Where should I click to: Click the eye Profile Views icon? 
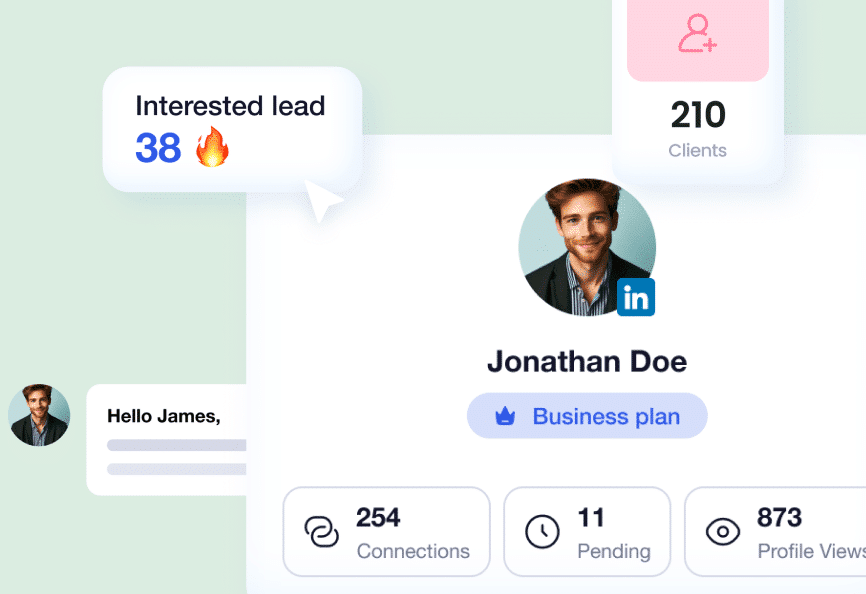point(722,532)
